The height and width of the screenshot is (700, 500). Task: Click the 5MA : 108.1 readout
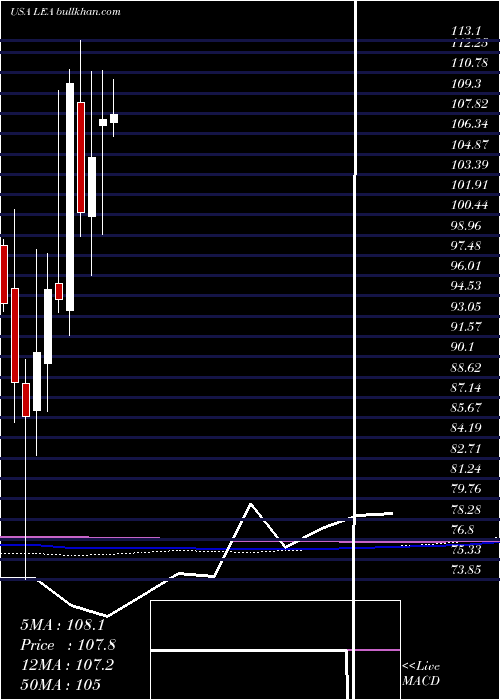pos(62,625)
